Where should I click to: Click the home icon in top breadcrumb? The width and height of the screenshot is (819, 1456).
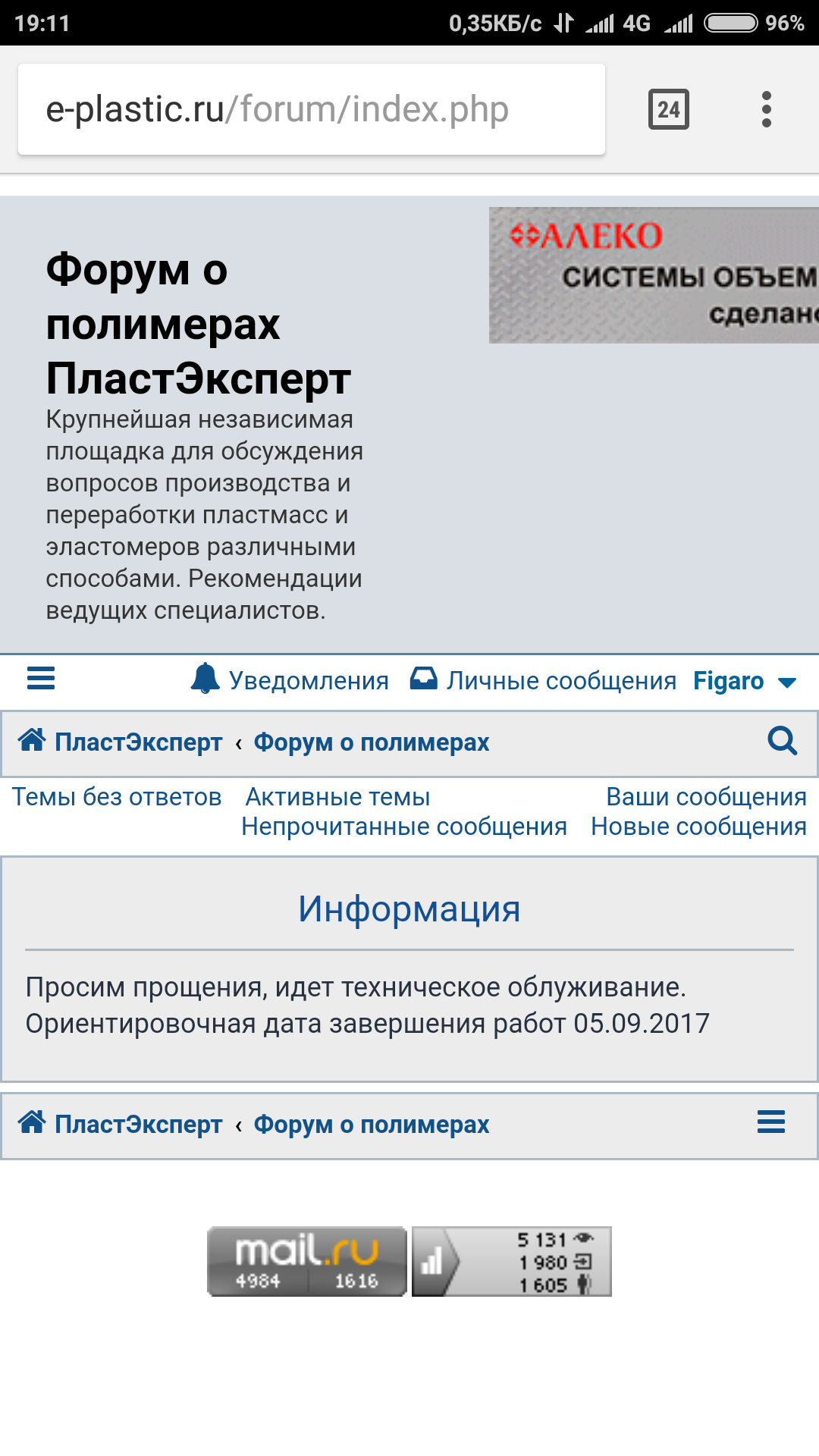pos(32,739)
